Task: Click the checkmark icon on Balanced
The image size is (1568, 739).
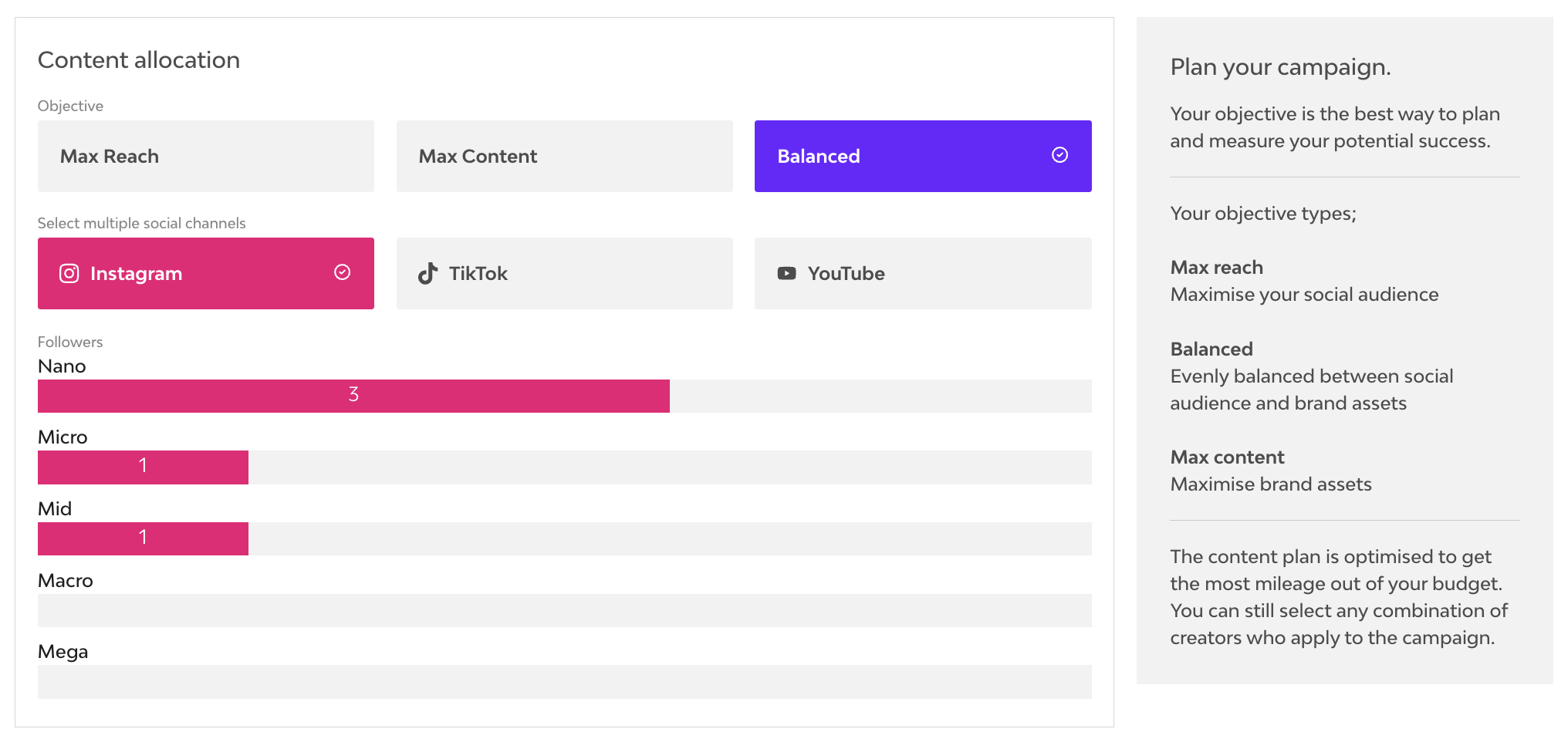Action: [x=1059, y=155]
